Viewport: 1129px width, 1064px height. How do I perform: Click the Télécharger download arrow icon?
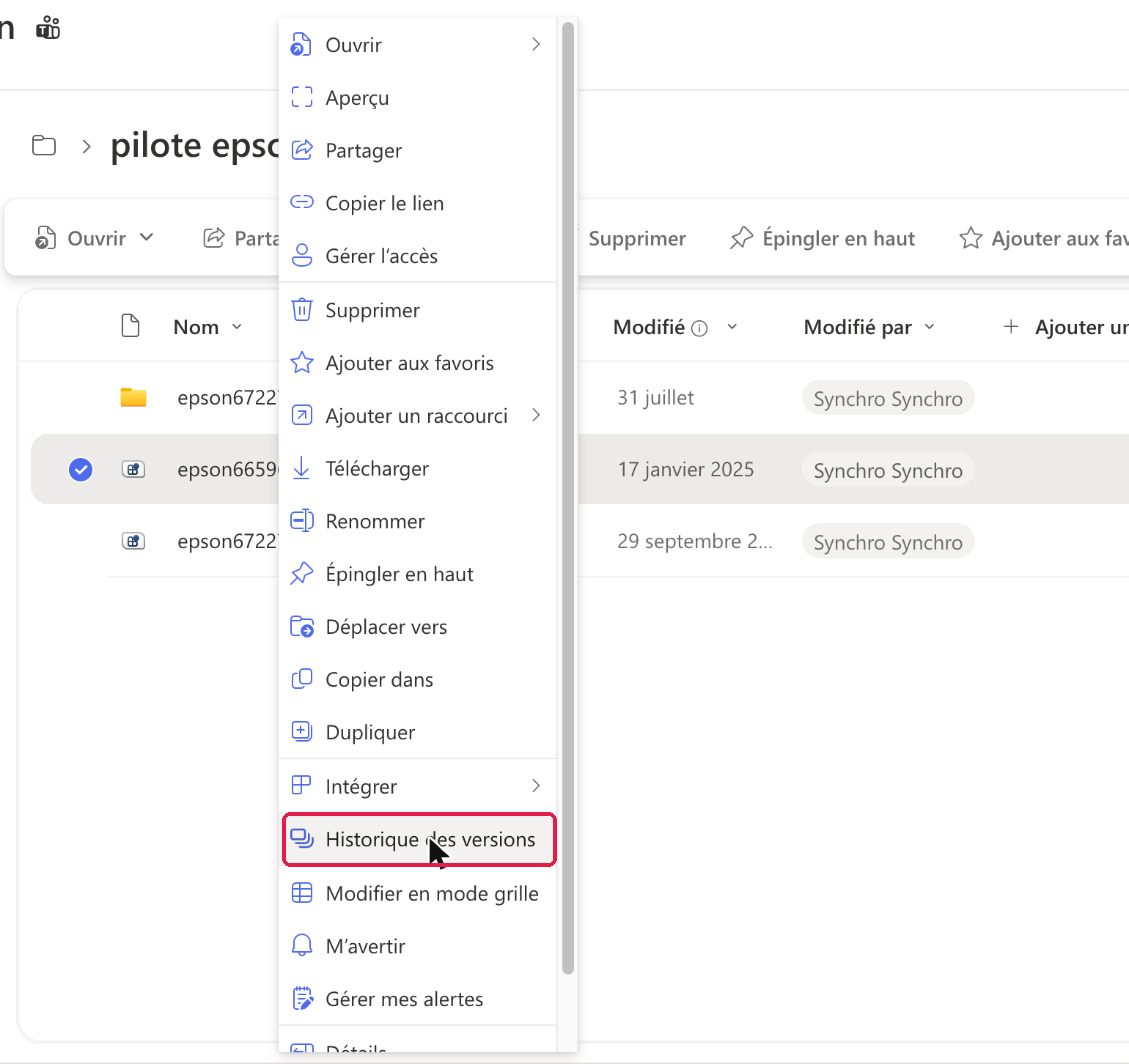tap(302, 468)
